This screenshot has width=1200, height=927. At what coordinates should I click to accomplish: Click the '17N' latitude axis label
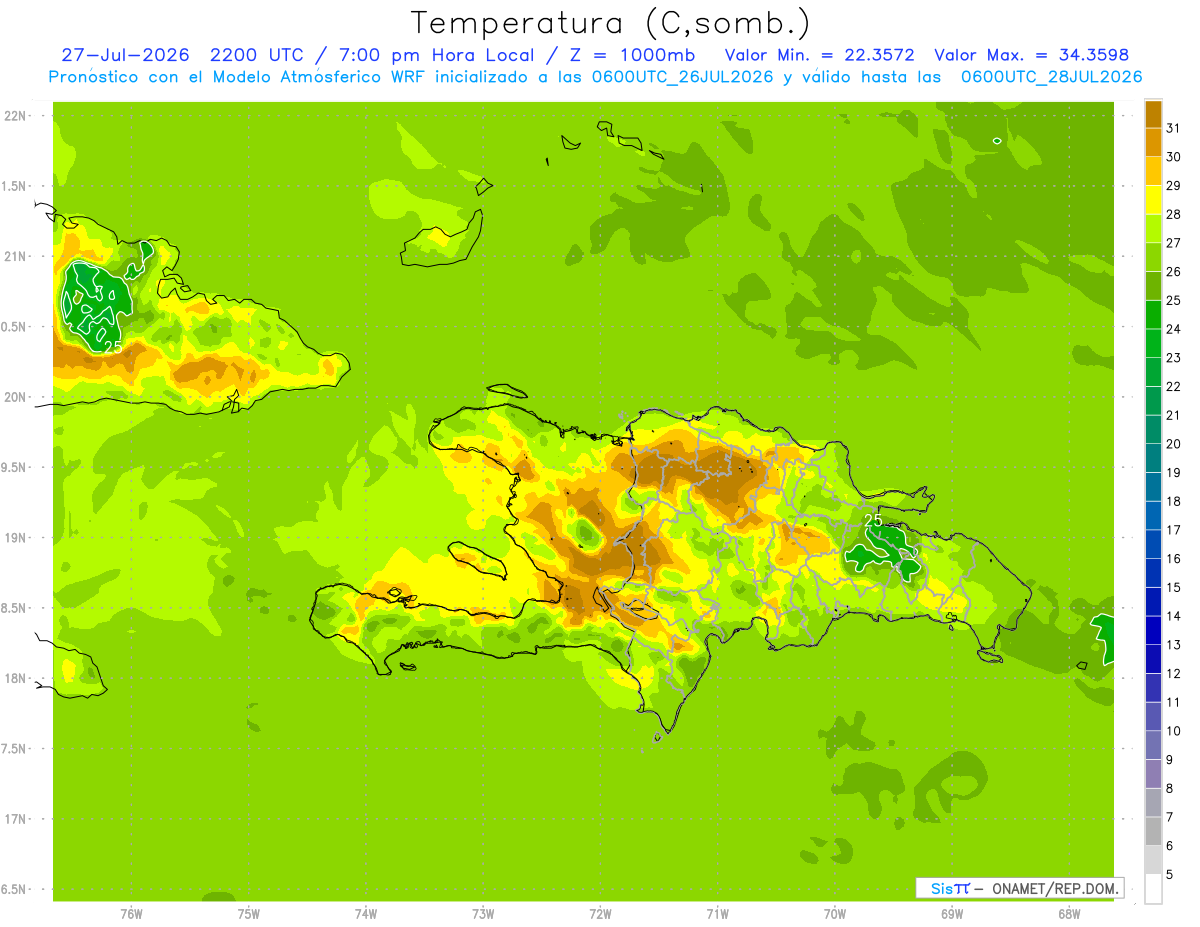[x=16, y=819]
